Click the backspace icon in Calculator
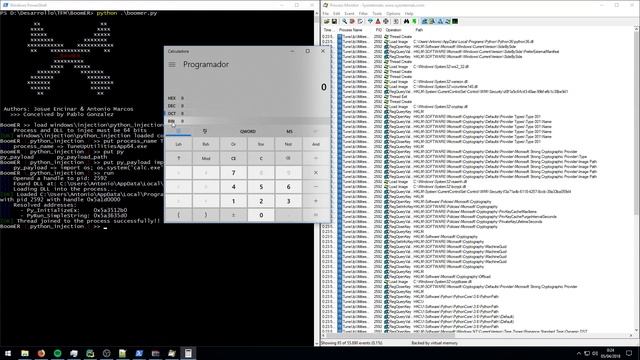Screen dimensions: 640x360 pyautogui.click(x=288, y=158)
